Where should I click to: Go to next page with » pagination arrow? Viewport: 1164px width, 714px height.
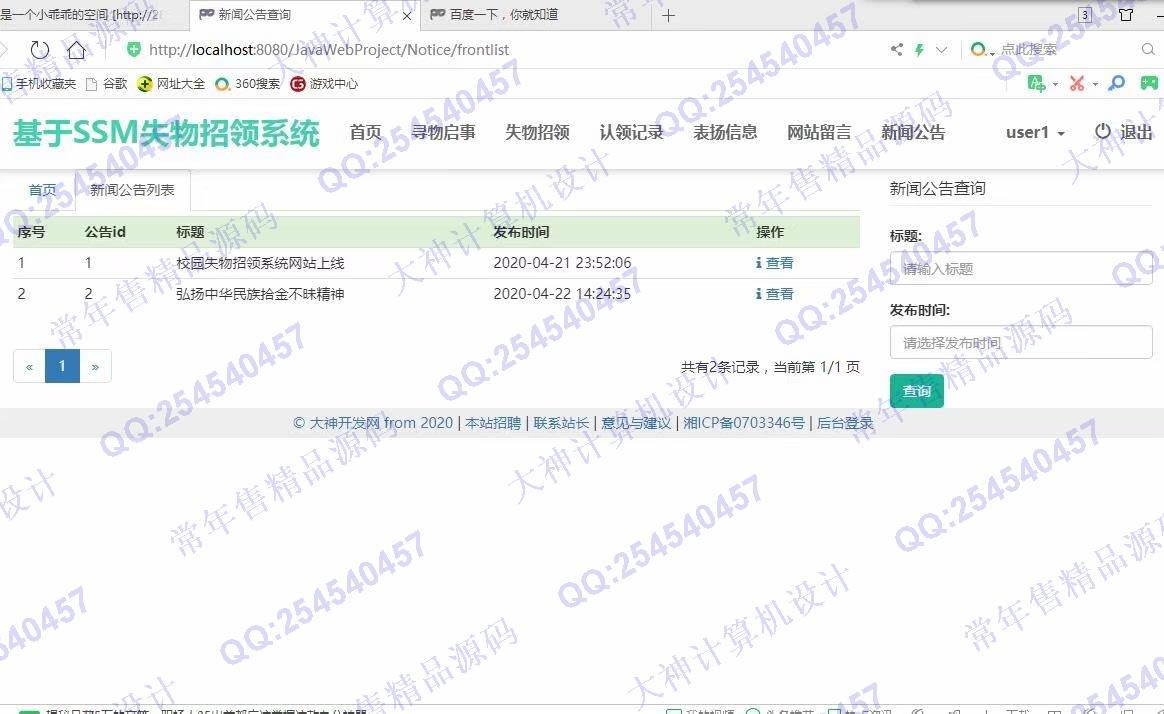pos(95,366)
